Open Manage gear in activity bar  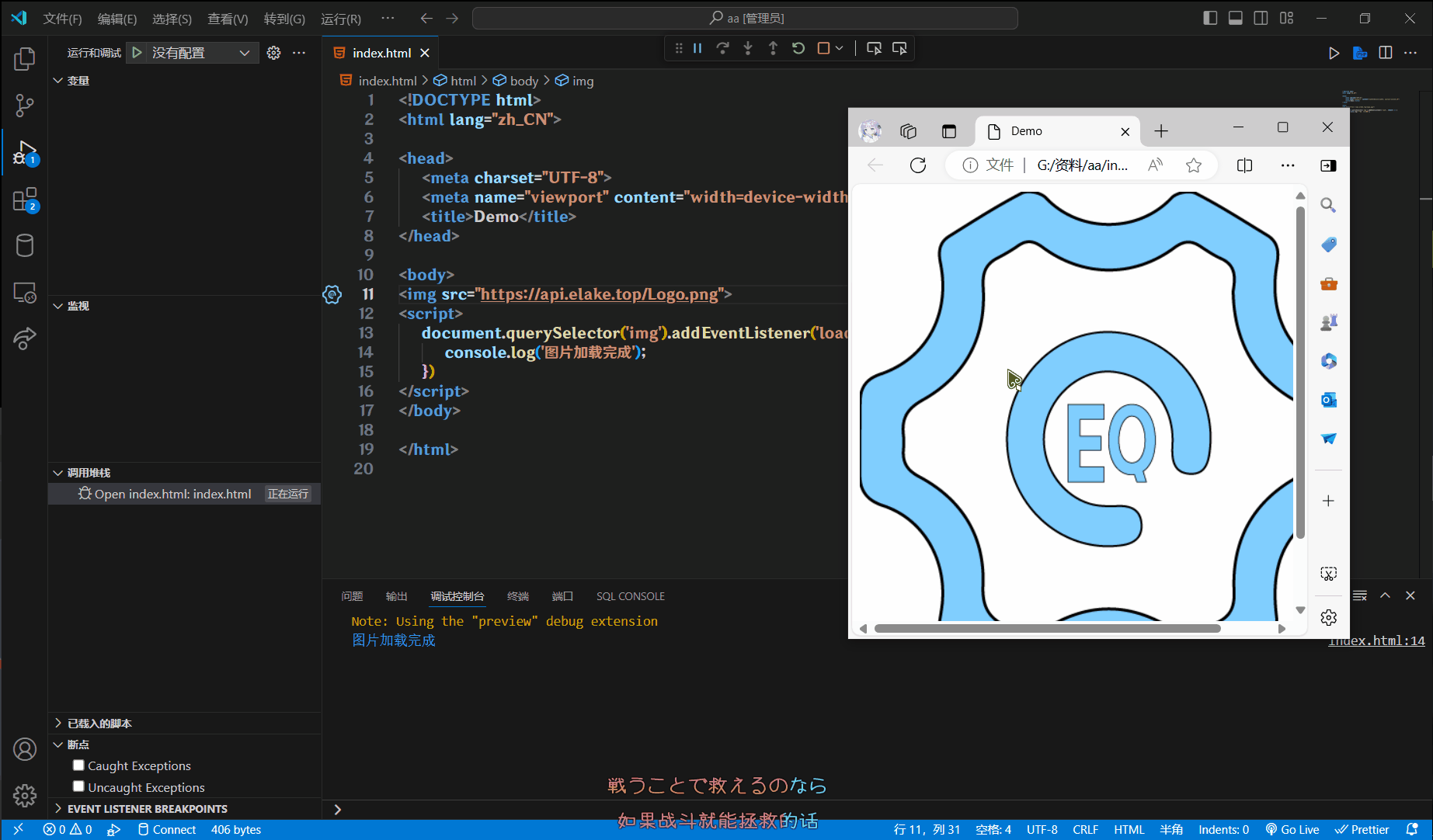tap(25, 796)
